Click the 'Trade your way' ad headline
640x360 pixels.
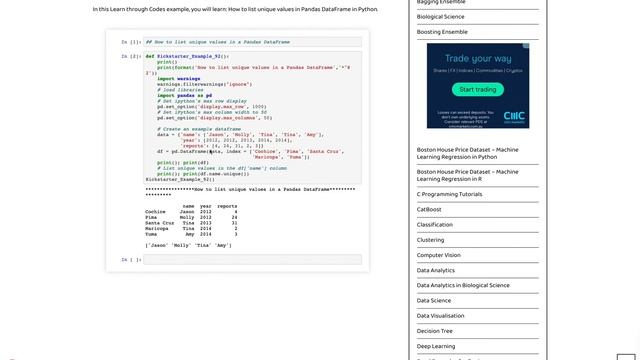point(478,58)
